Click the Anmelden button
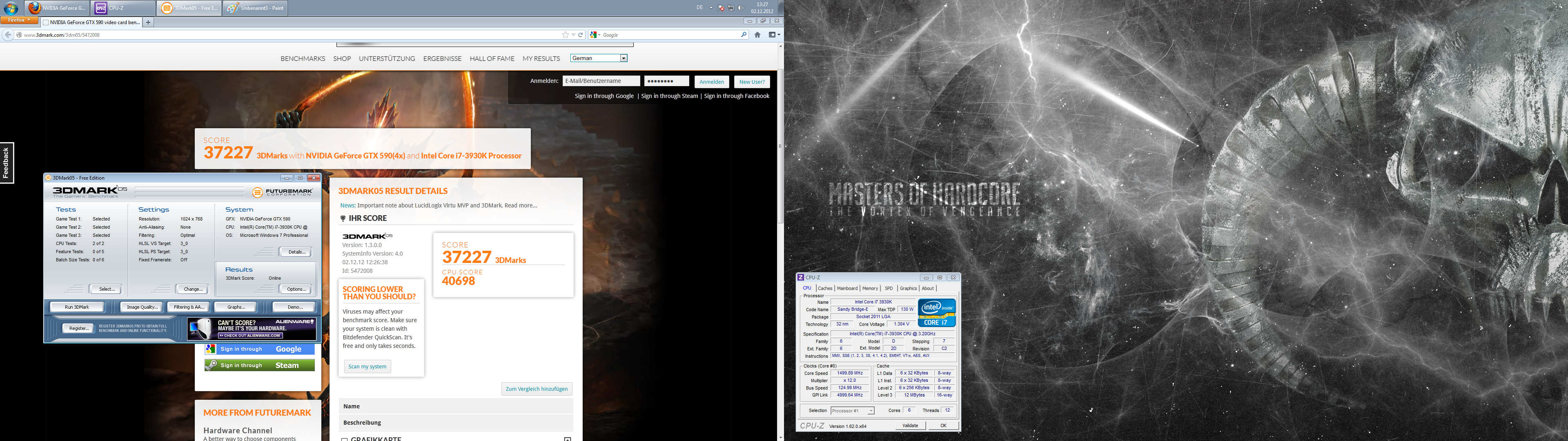Screen dimensions: 1568x441 click(x=712, y=82)
